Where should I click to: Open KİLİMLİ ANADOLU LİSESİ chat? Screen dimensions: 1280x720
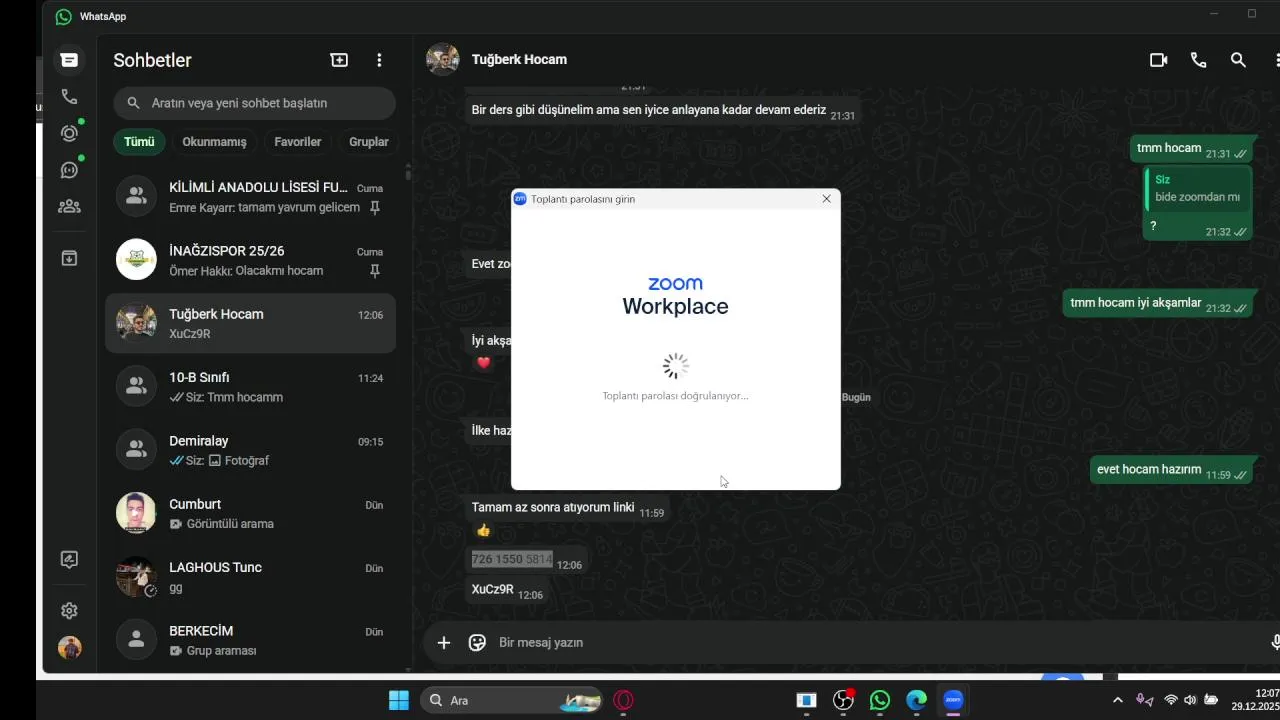pos(250,197)
